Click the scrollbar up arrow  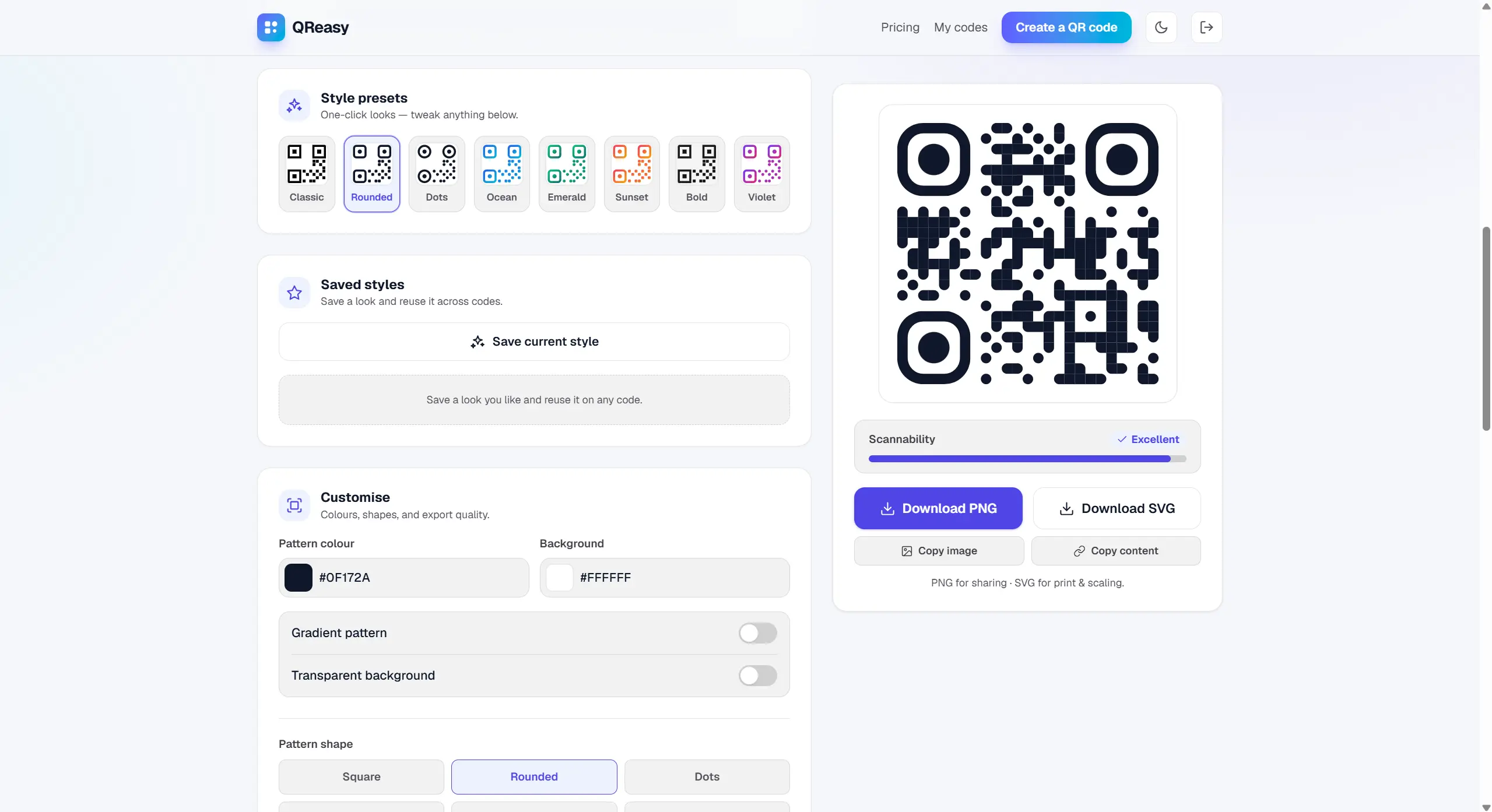click(1486, 6)
